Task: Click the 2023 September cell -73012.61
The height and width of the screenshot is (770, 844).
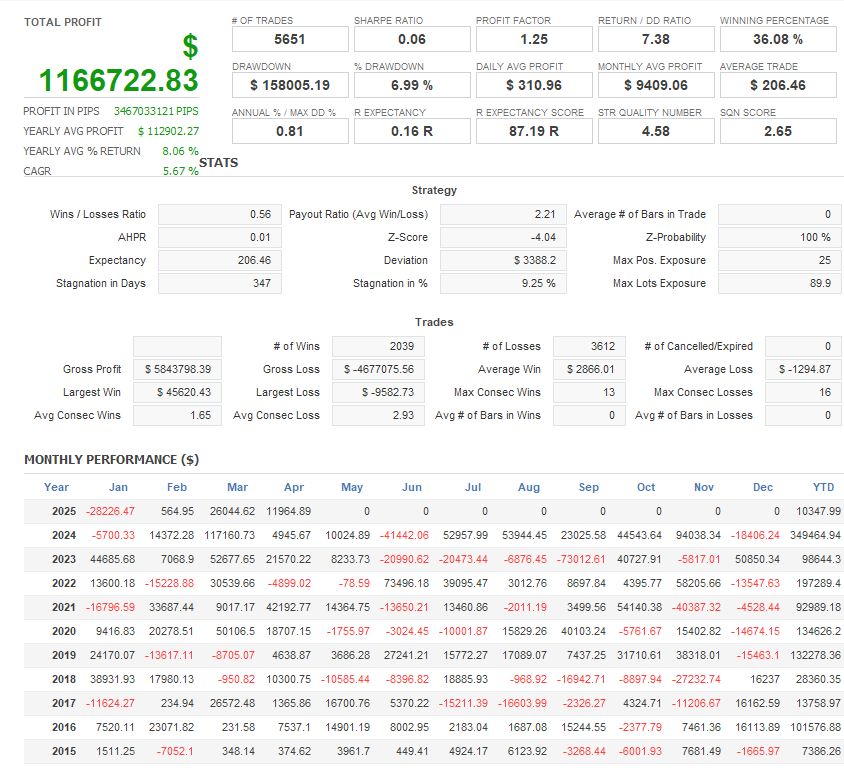Action: tap(581, 560)
